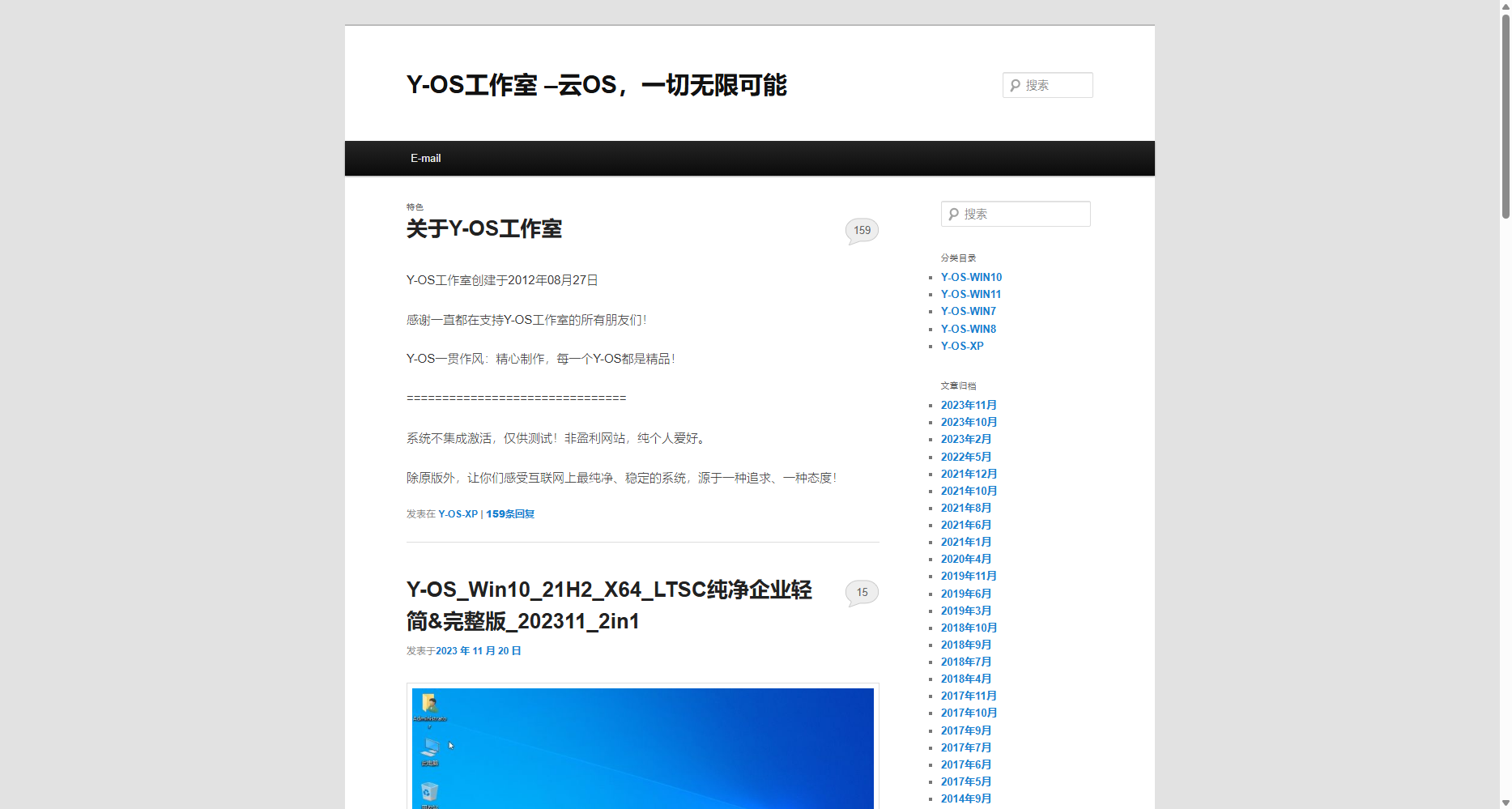Click the magnifier icon in header search

[x=1015, y=85]
